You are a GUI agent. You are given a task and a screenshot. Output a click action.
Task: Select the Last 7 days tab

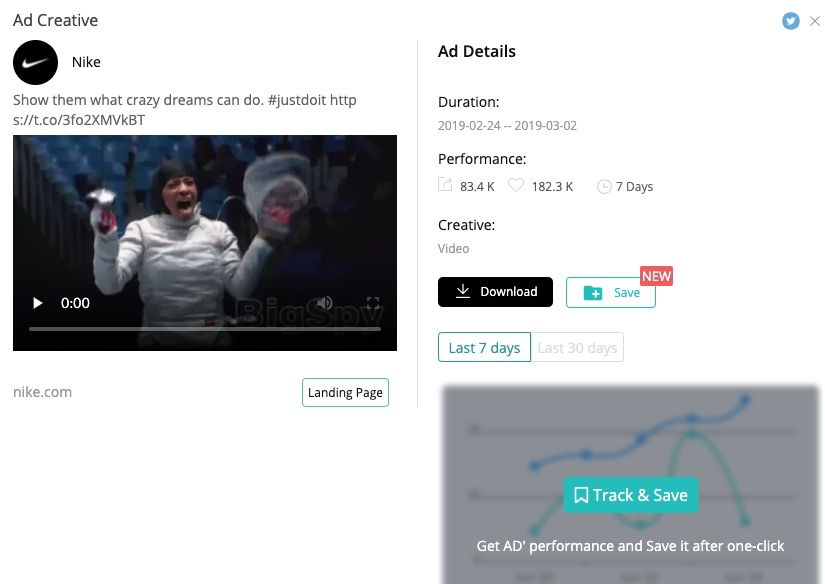(484, 347)
